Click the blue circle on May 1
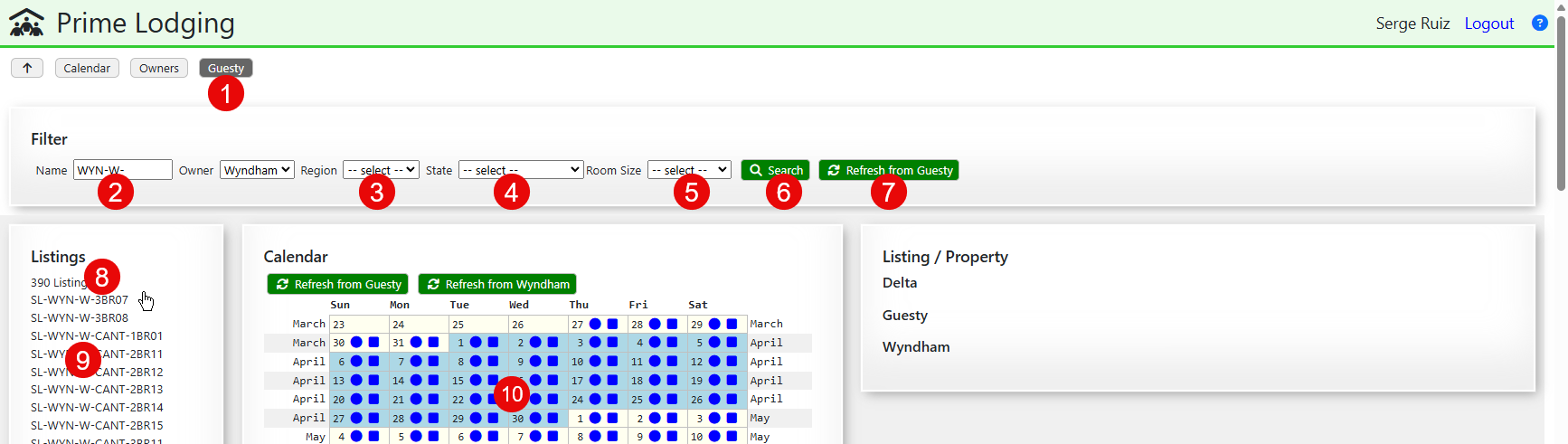The image size is (1568, 444). 595,419
